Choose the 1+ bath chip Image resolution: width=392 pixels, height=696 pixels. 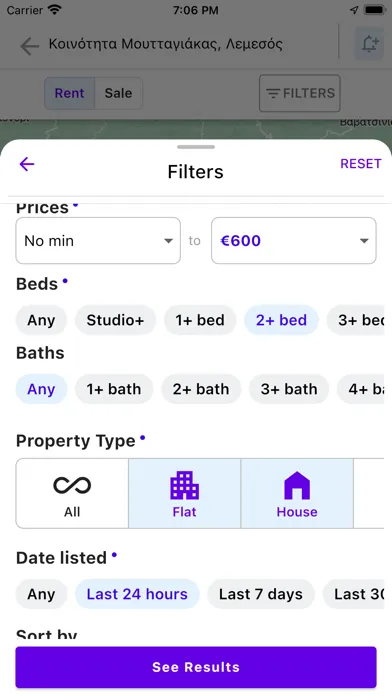click(x=114, y=389)
